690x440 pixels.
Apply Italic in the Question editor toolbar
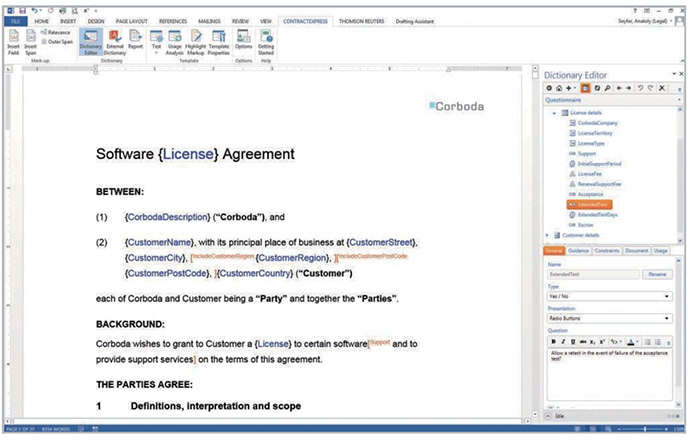pyautogui.click(x=563, y=342)
